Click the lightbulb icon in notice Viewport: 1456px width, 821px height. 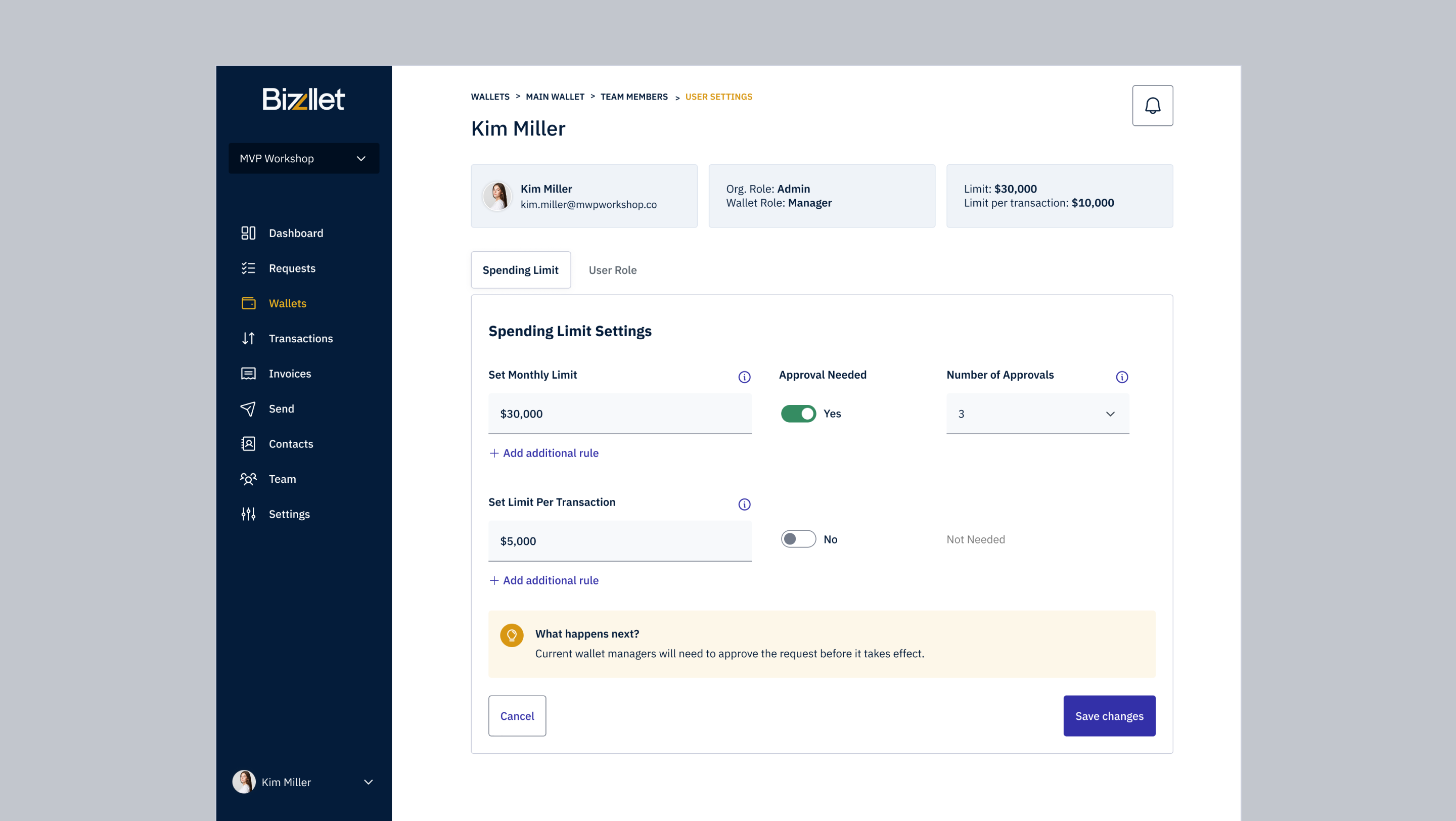point(512,635)
